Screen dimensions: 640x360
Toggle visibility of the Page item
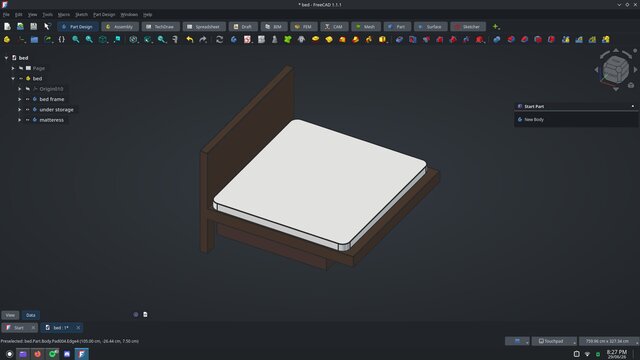pyautogui.click(x=21, y=68)
